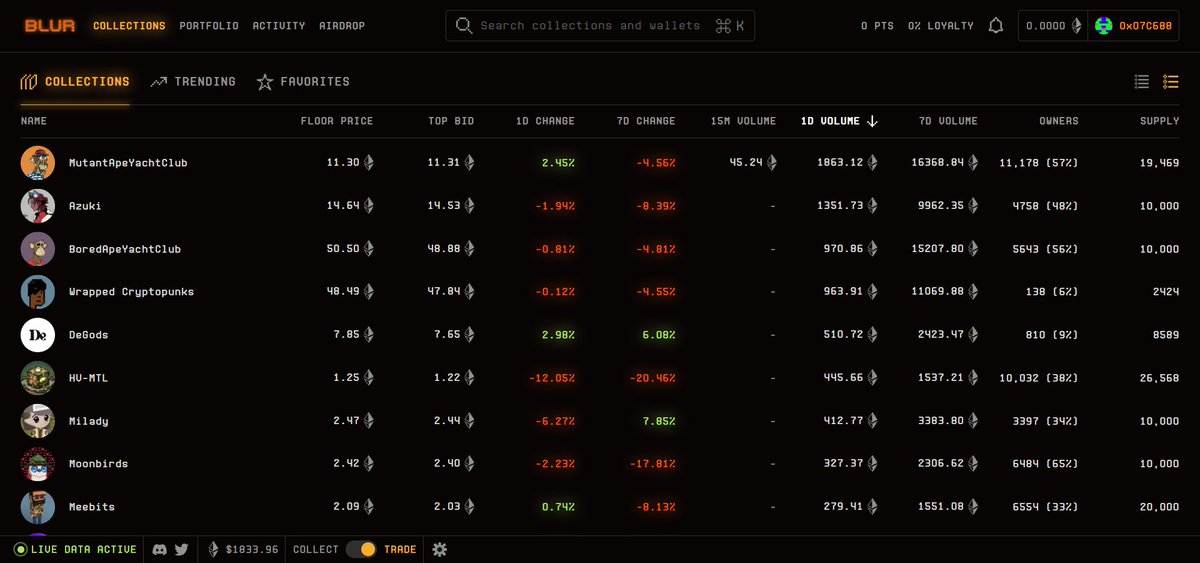Open MutantApeYachtClub collection name

tap(128, 163)
